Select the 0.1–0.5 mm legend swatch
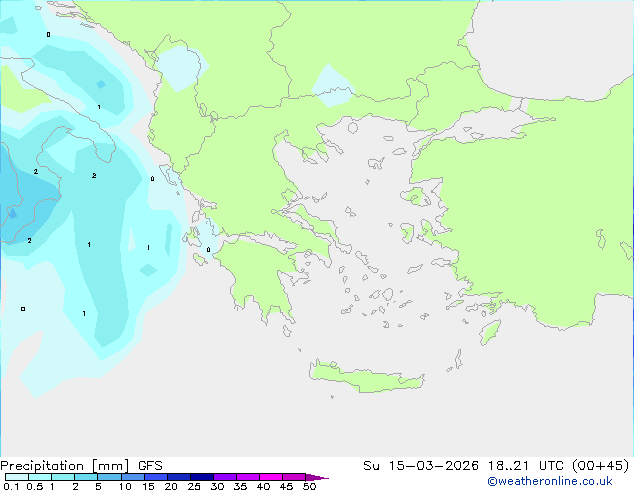Screen dimensions: 634x490 point(17,477)
